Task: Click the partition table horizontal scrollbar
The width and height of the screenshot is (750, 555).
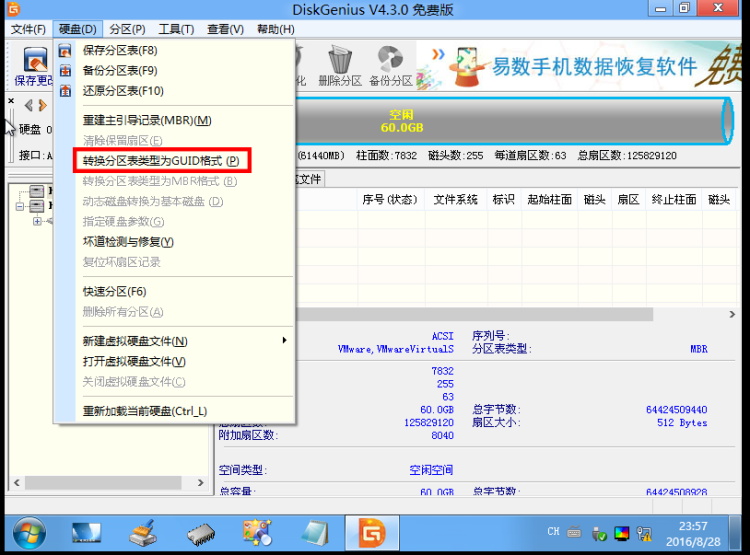Action: point(474,314)
